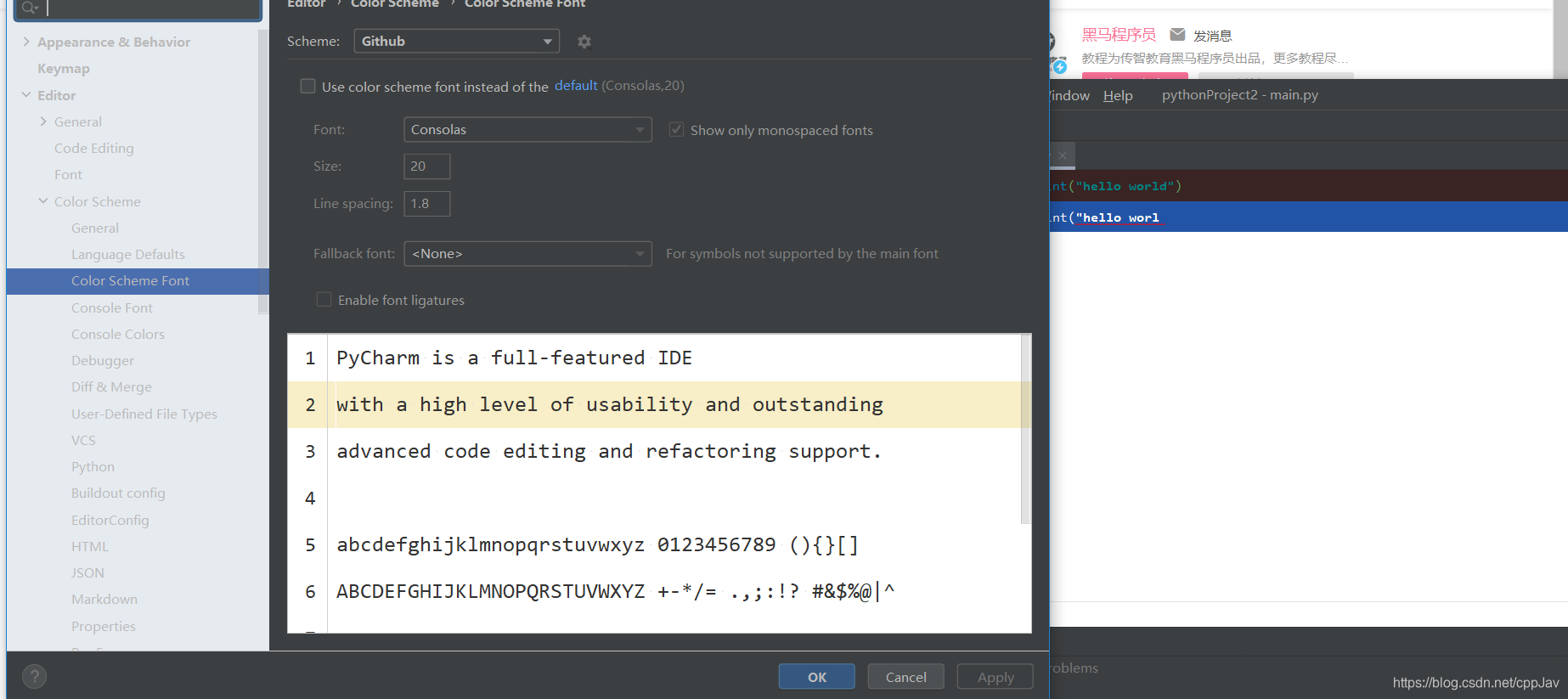
Task: Select Python color scheme item
Action: [x=93, y=466]
